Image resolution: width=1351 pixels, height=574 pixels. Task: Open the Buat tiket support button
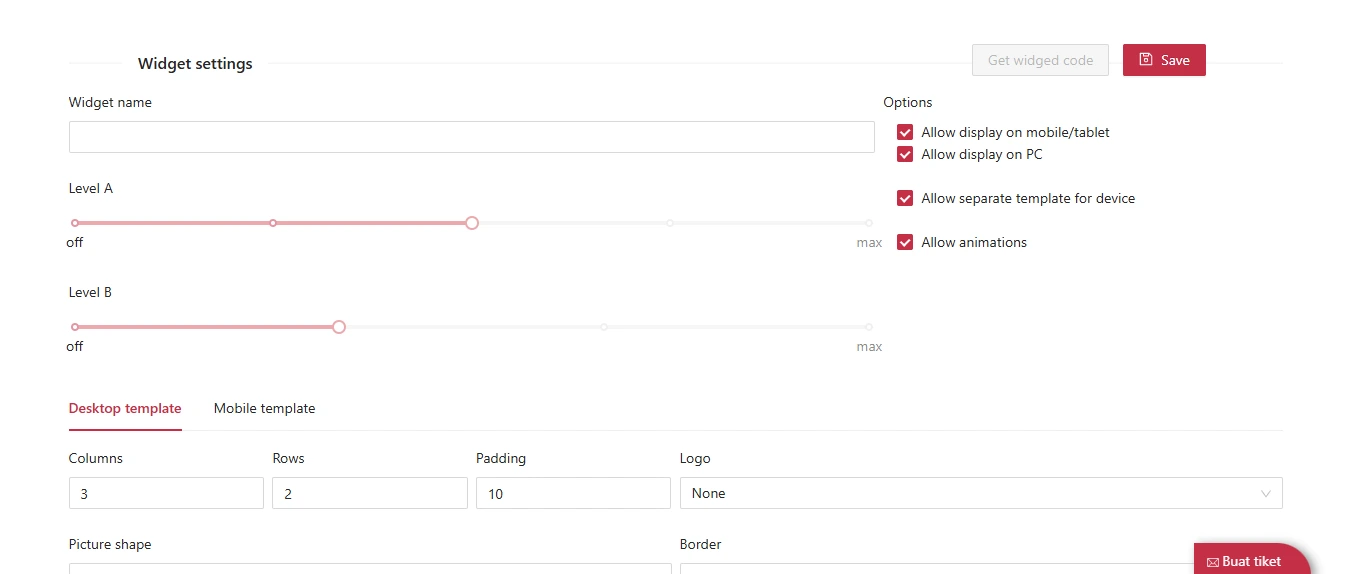(1252, 560)
